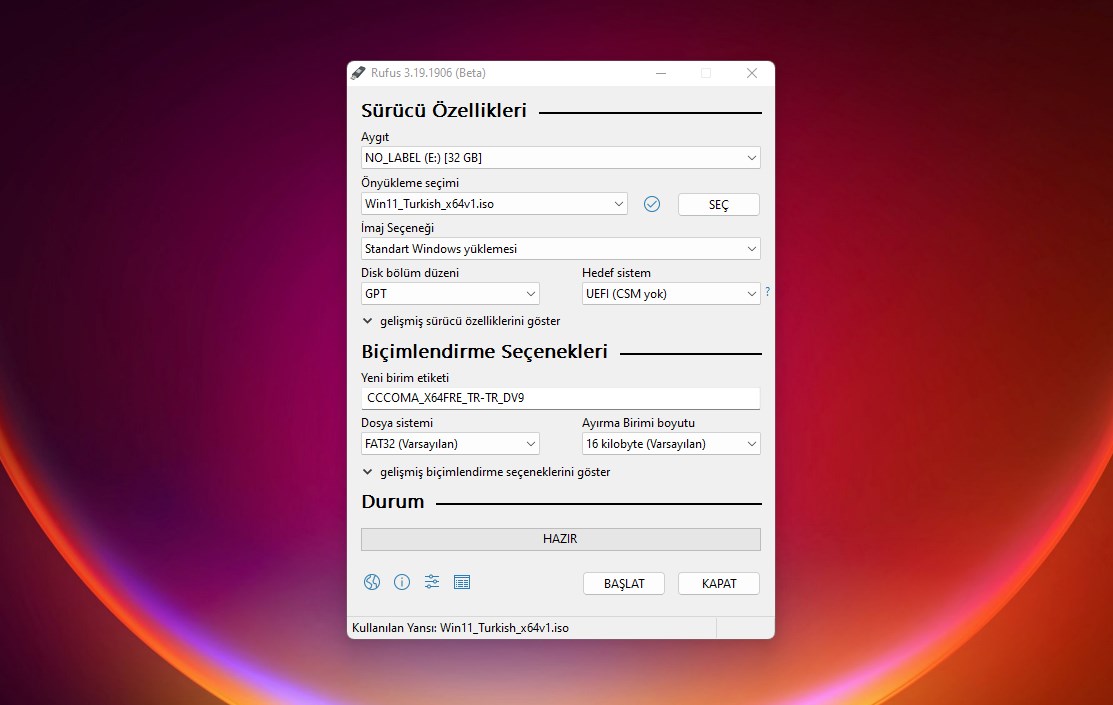Click the Sürücü Özellikleri heading
Viewport: 1113px width, 705px height.
pyautogui.click(x=444, y=111)
